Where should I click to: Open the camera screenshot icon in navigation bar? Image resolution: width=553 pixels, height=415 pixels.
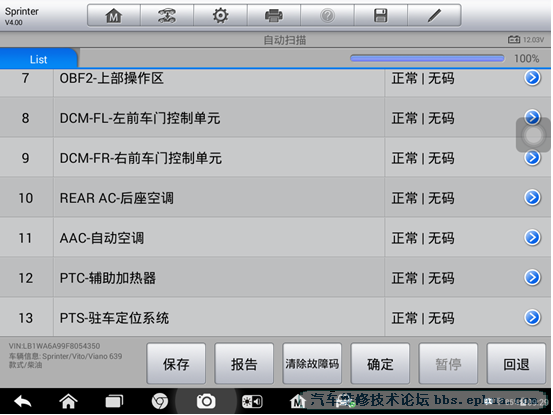coord(206,401)
